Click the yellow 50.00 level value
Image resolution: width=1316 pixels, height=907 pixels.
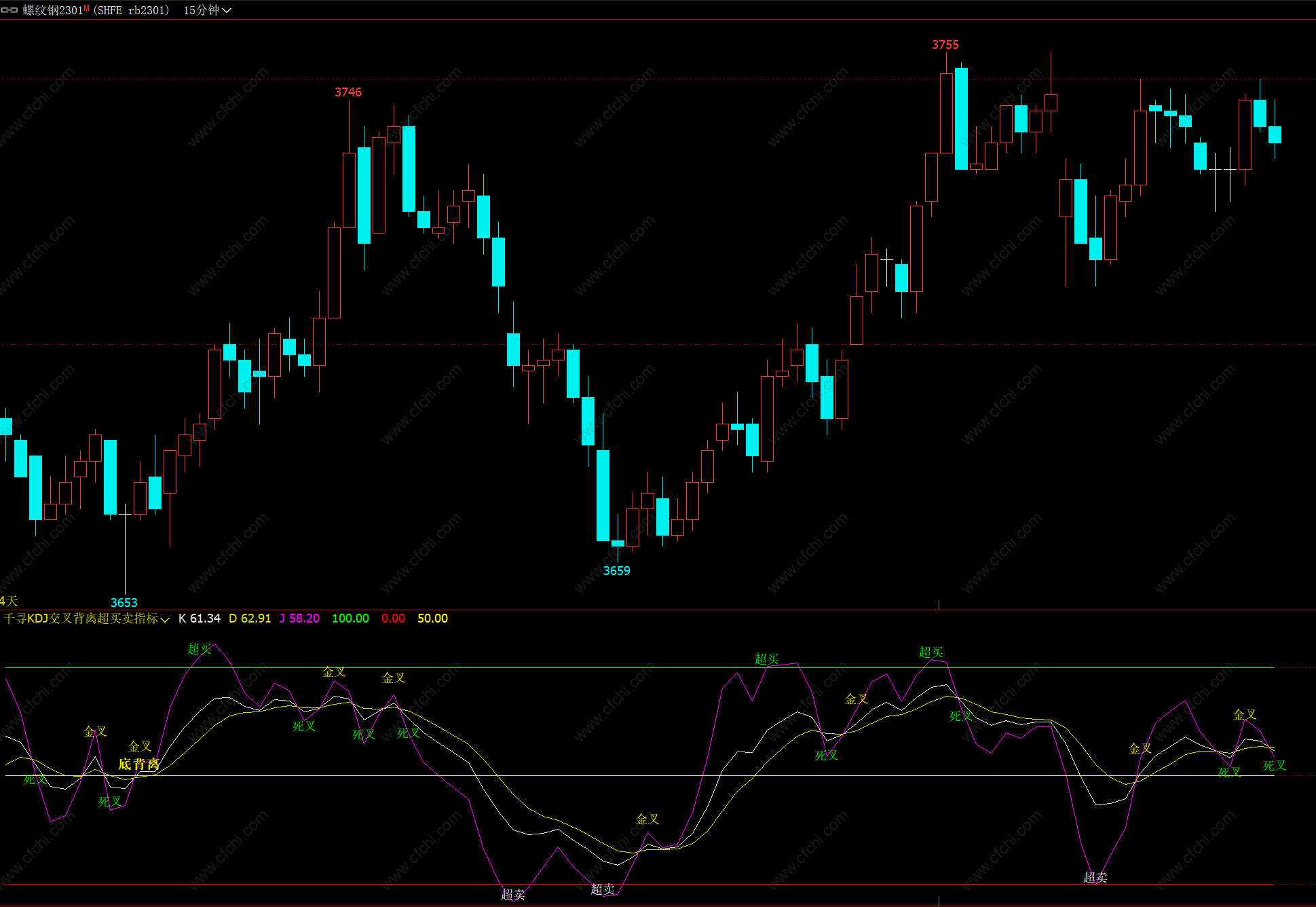point(432,618)
